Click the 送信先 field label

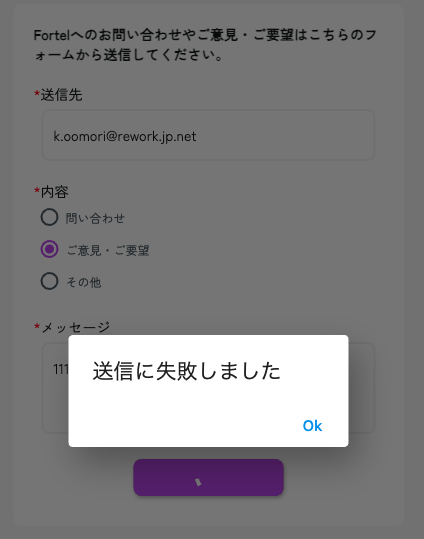pyautogui.click(x=62, y=95)
